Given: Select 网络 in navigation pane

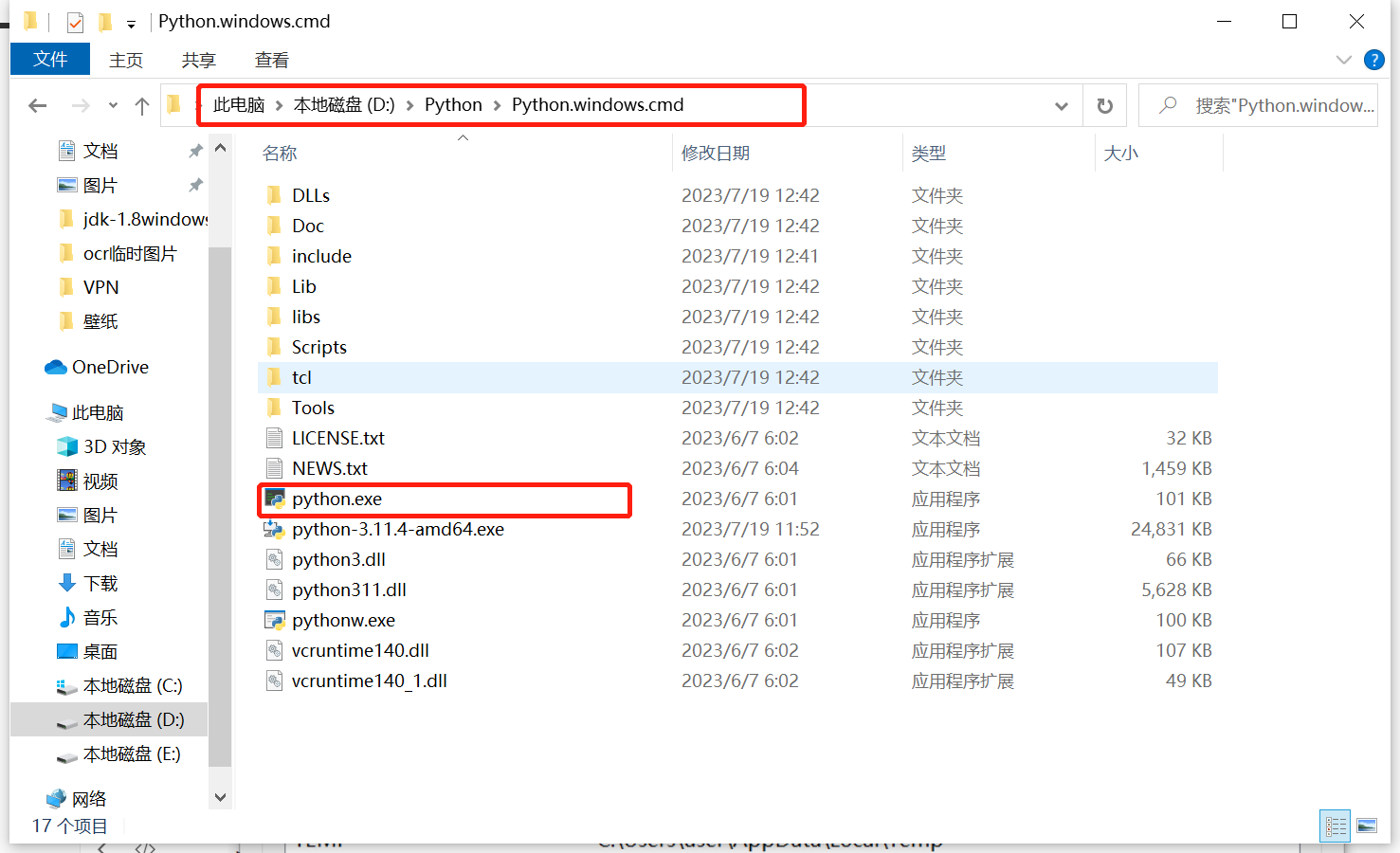Looking at the screenshot, I should pos(89,799).
